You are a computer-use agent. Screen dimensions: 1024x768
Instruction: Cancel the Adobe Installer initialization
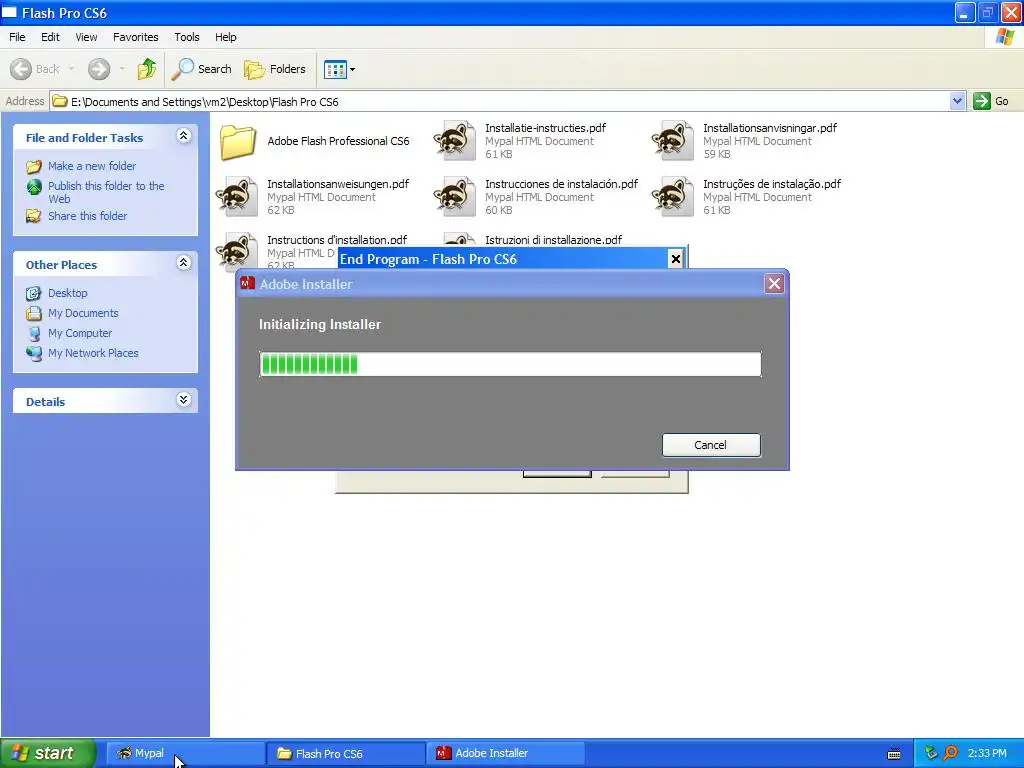[x=711, y=445]
